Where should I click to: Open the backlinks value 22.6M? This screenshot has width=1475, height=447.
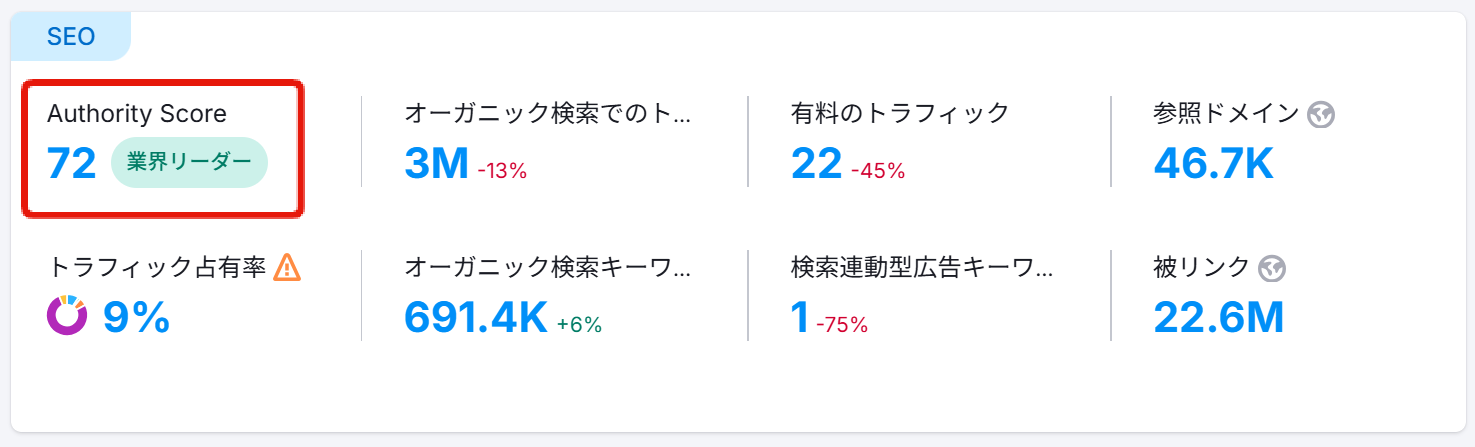click(x=1218, y=317)
